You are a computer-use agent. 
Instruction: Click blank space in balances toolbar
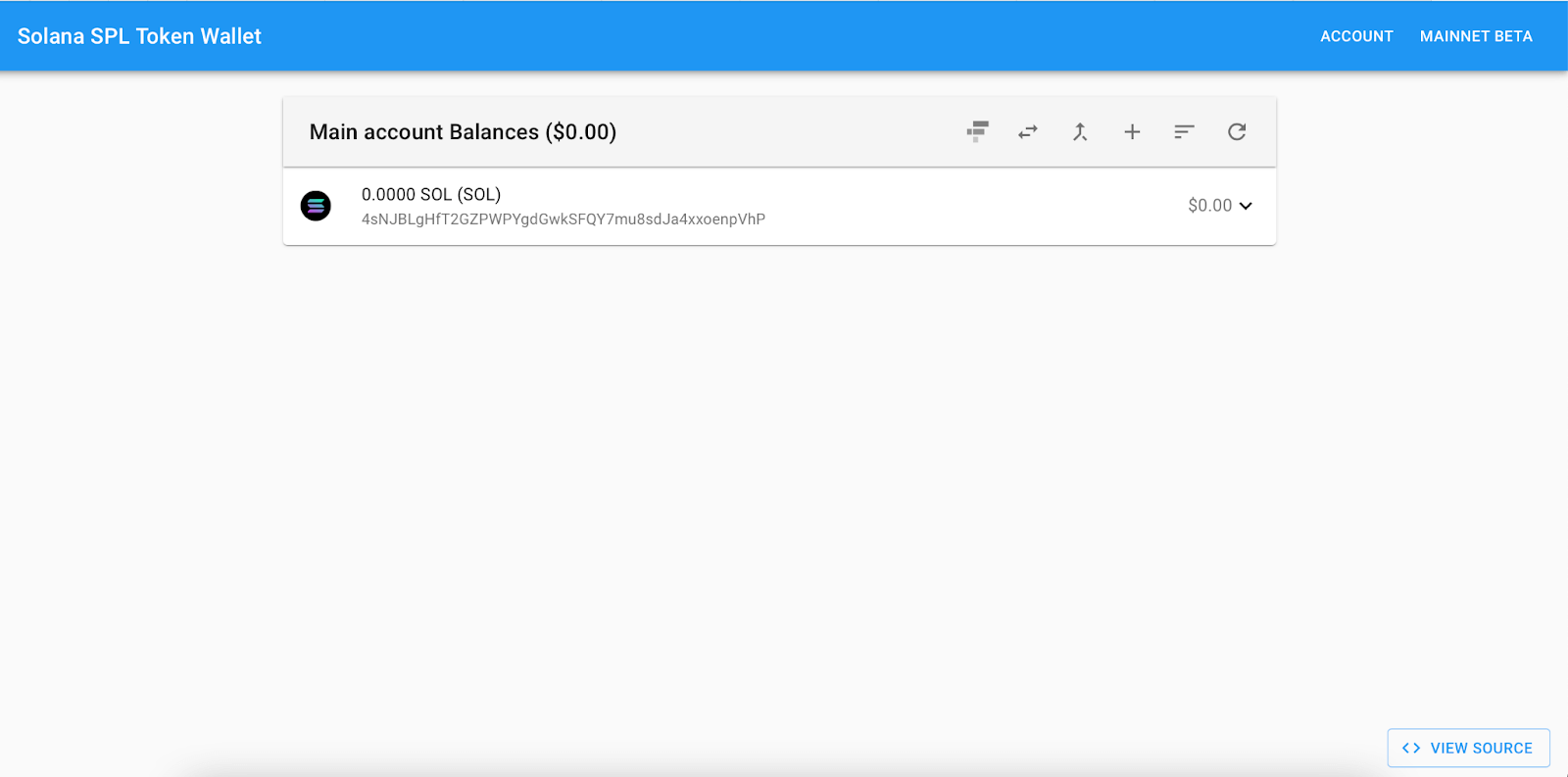pyautogui.click(x=784, y=132)
